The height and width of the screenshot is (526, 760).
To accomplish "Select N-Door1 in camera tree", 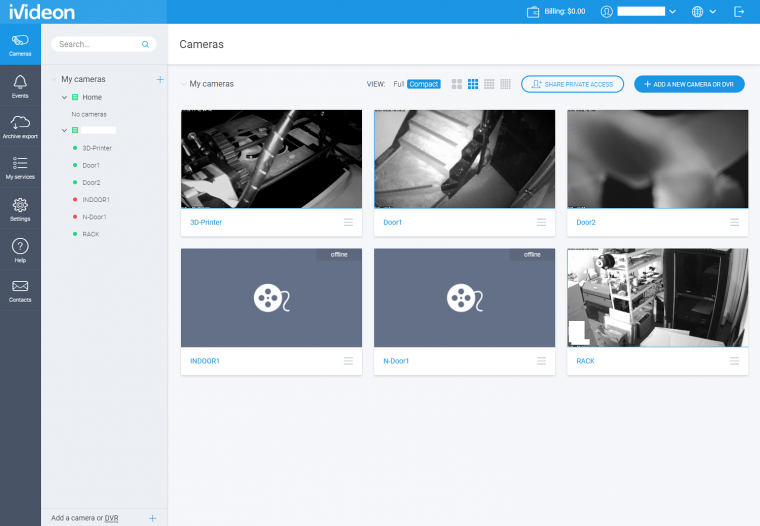I will tap(95, 217).
